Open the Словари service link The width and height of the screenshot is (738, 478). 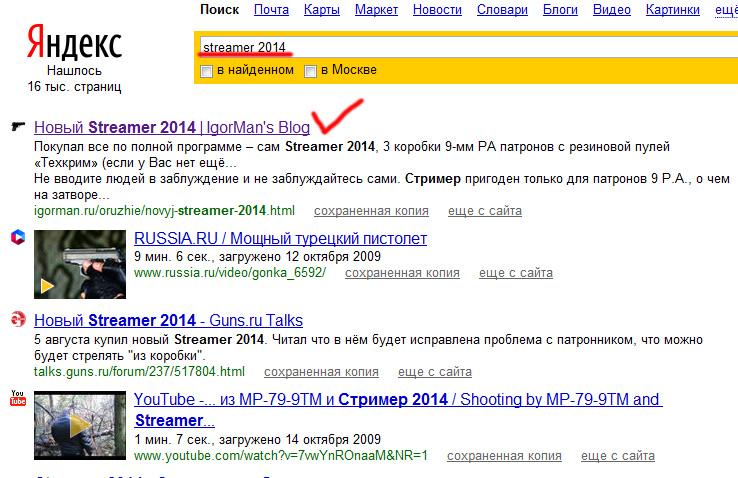pyautogui.click(x=502, y=10)
